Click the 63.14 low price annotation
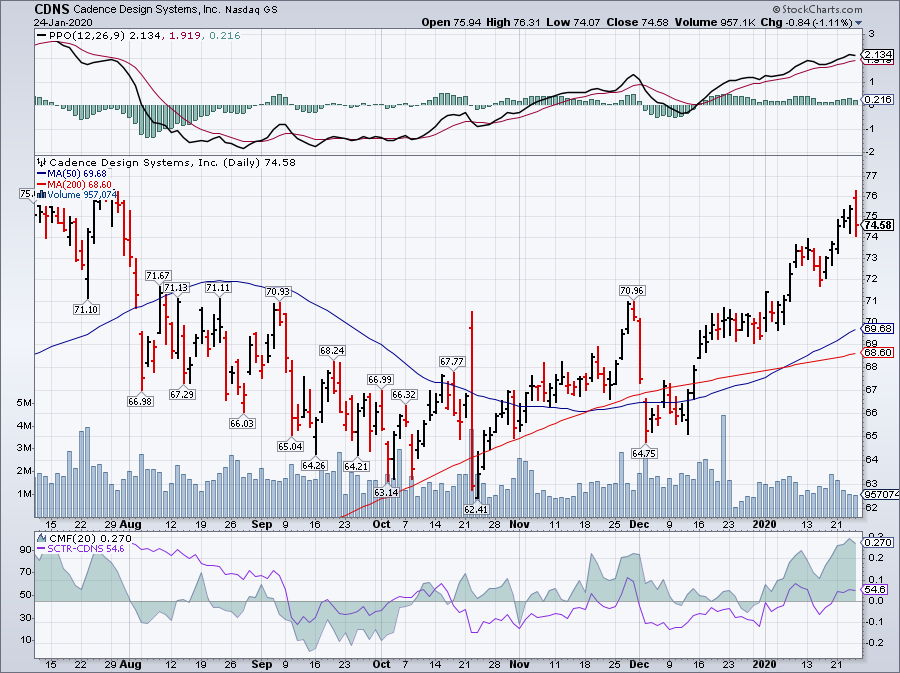 (x=386, y=492)
